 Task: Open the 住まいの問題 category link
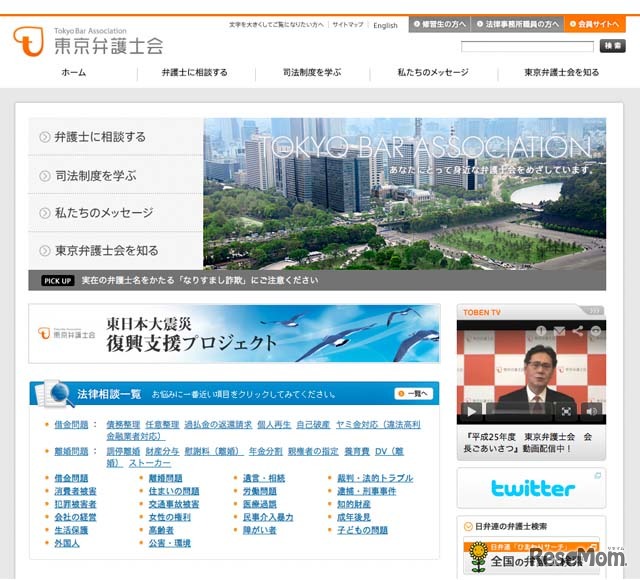click(x=174, y=491)
